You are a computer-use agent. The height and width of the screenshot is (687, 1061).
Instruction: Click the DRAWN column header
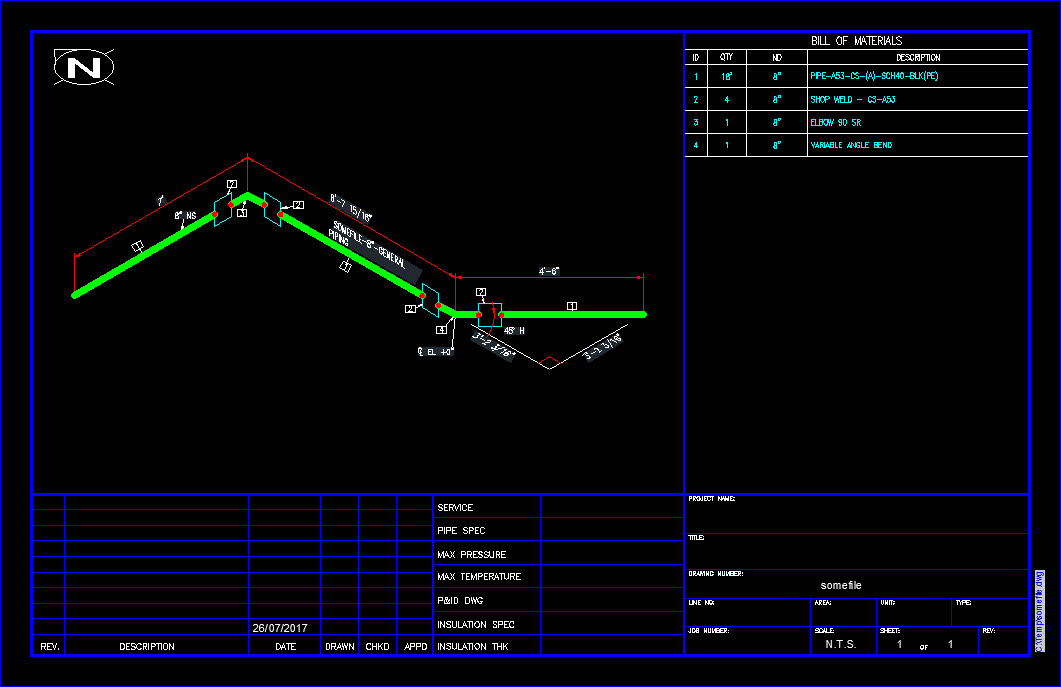(340, 646)
